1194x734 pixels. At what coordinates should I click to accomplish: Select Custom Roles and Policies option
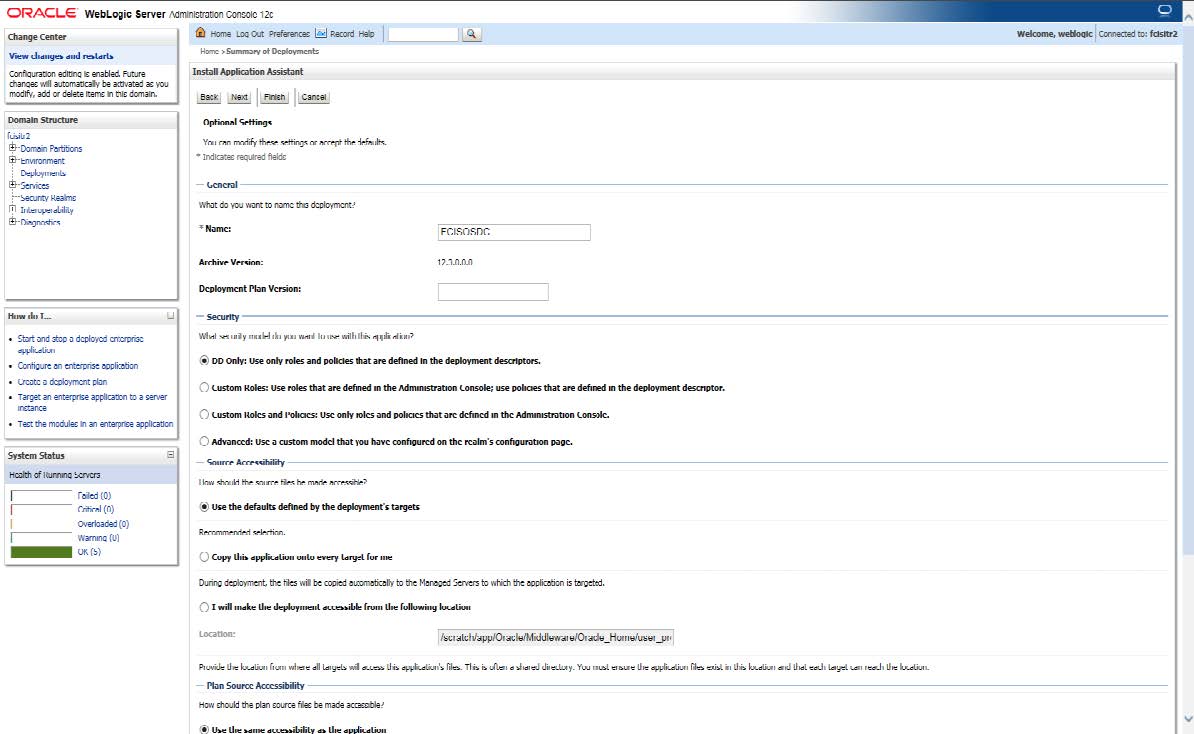[x=204, y=415]
